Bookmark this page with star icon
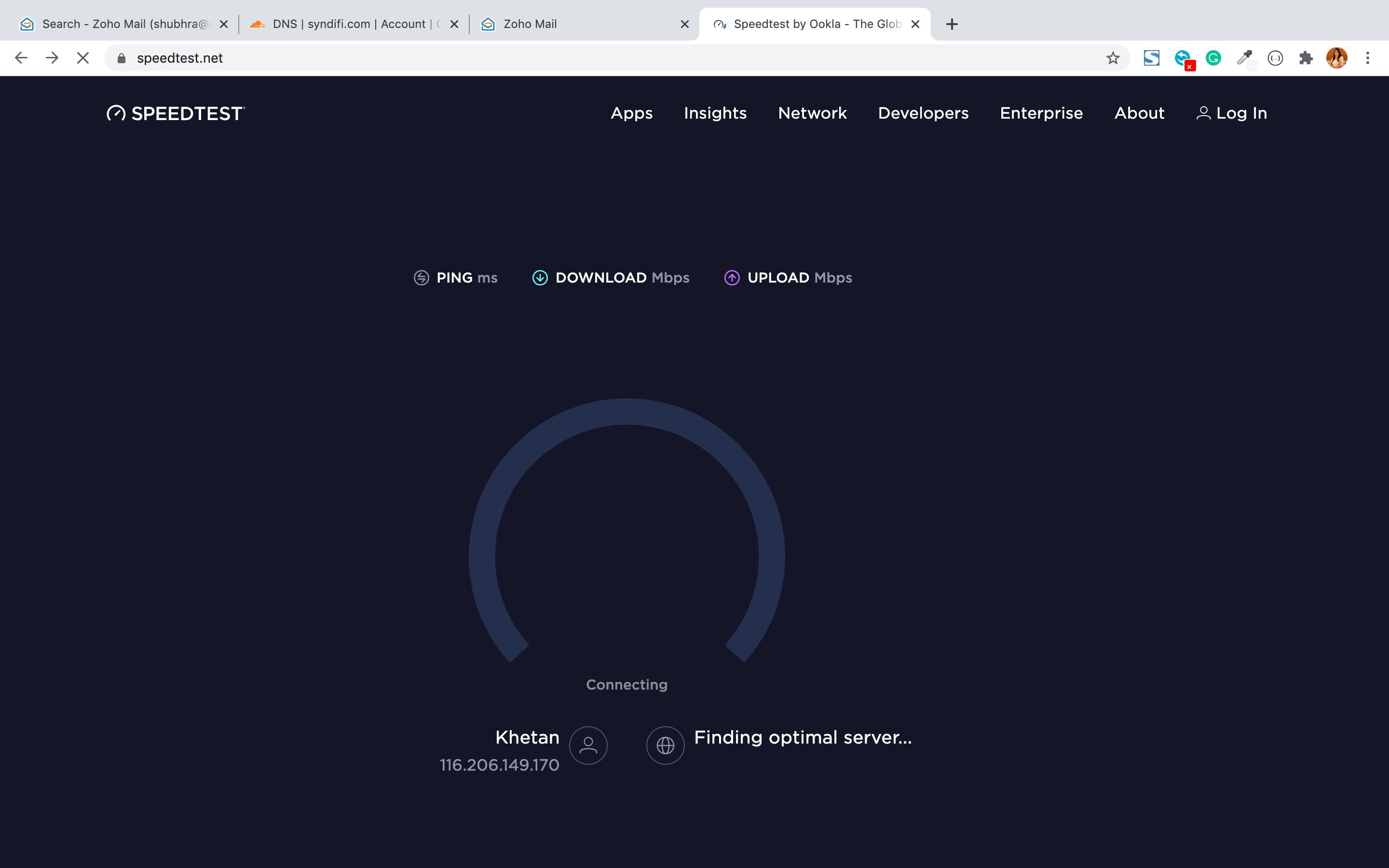This screenshot has height=868, width=1389. (x=1113, y=58)
